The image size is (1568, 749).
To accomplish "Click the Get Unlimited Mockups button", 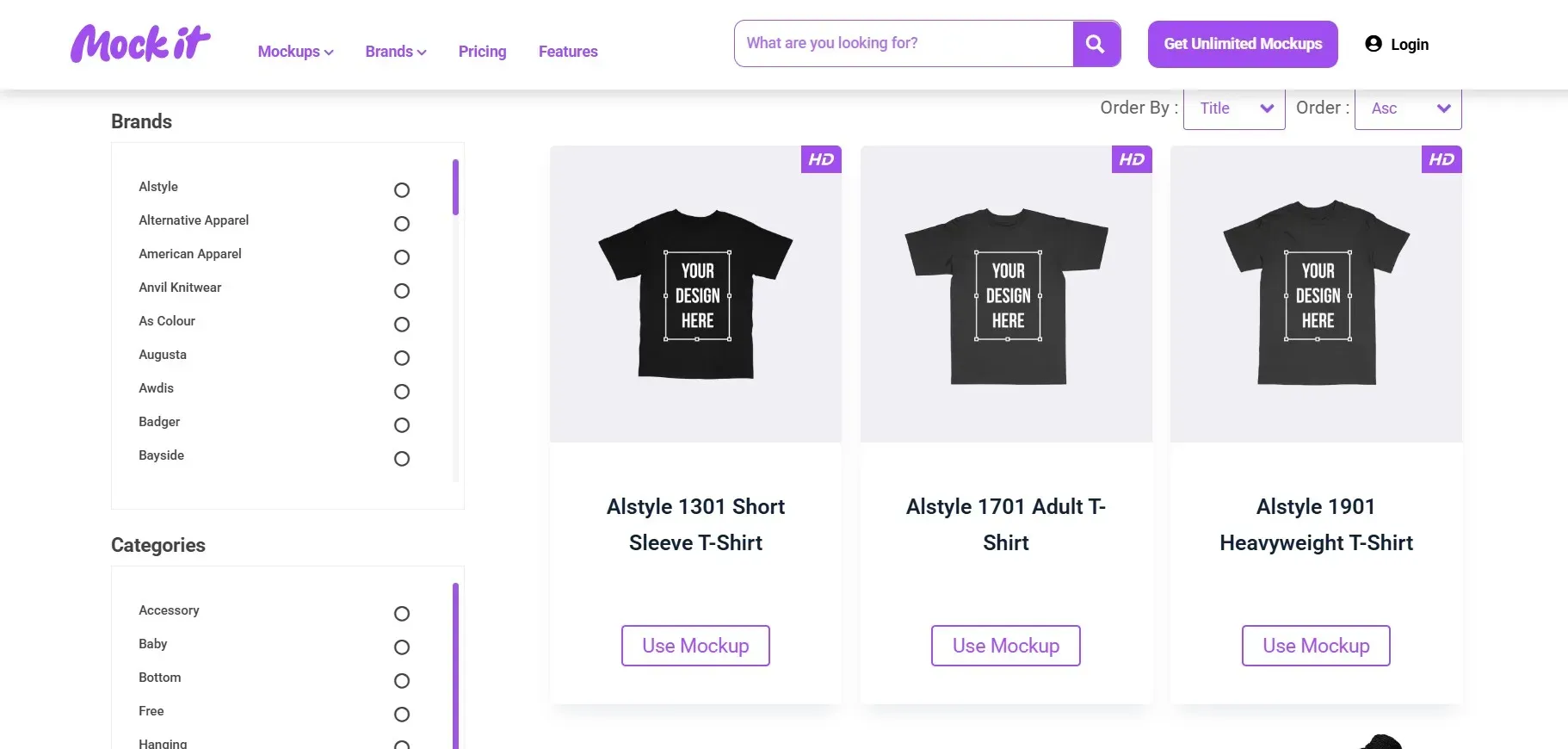I will tap(1243, 44).
